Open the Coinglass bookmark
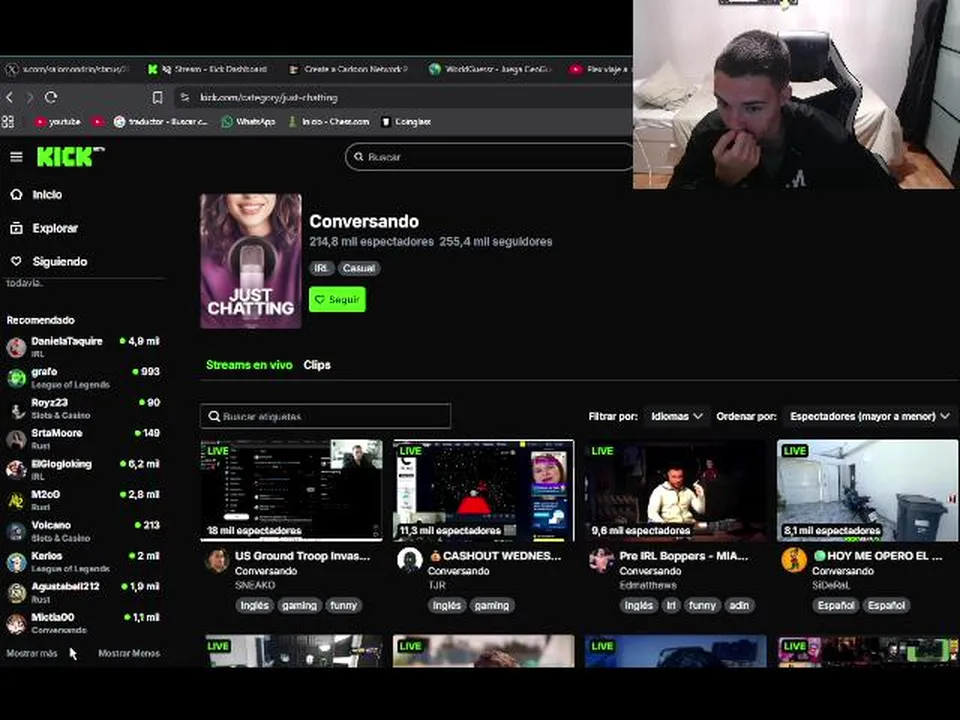The width and height of the screenshot is (960, 720). click(407, 122)
